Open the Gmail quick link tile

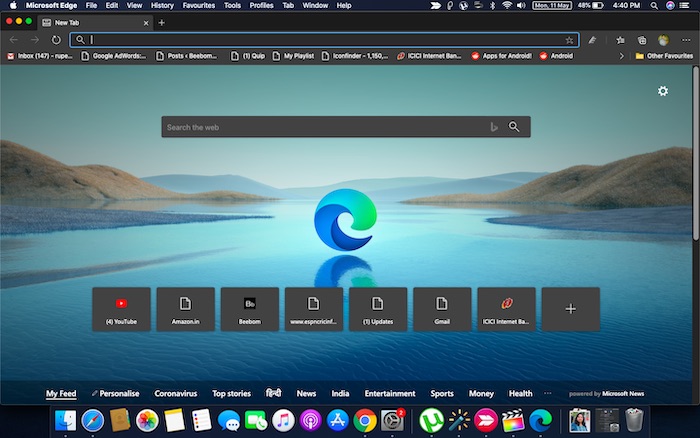442,309
